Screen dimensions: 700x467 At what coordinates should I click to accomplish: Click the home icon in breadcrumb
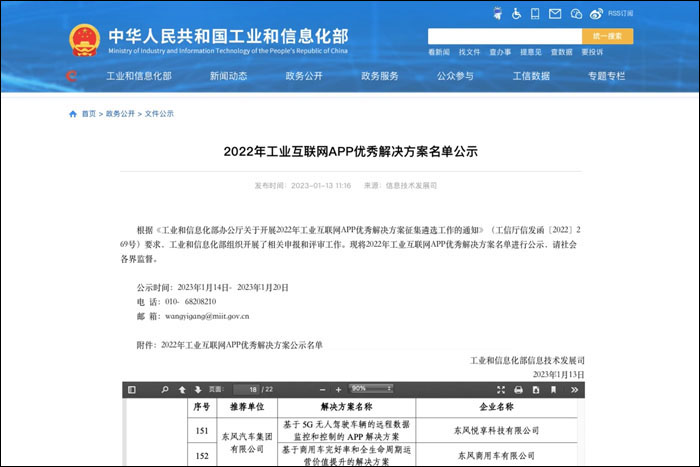73,114
